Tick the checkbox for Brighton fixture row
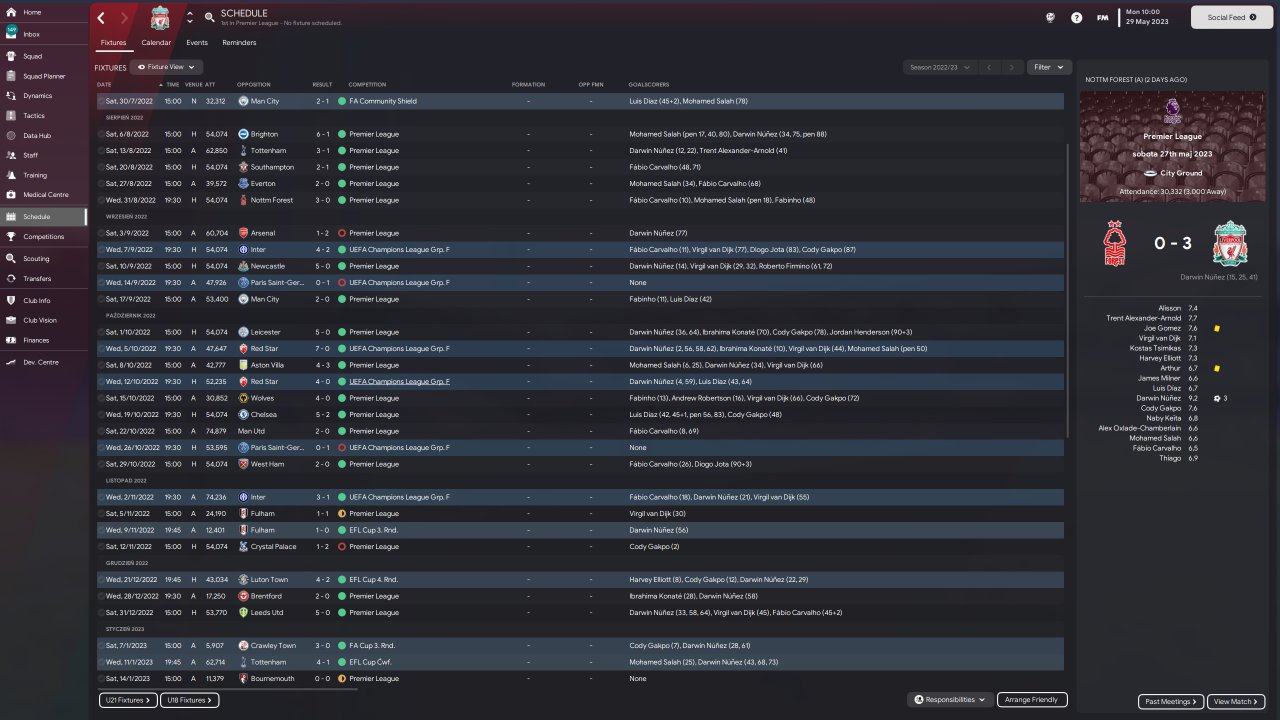Image resolution: width=1280 pixels, height=720 pixels. point(101,134)
